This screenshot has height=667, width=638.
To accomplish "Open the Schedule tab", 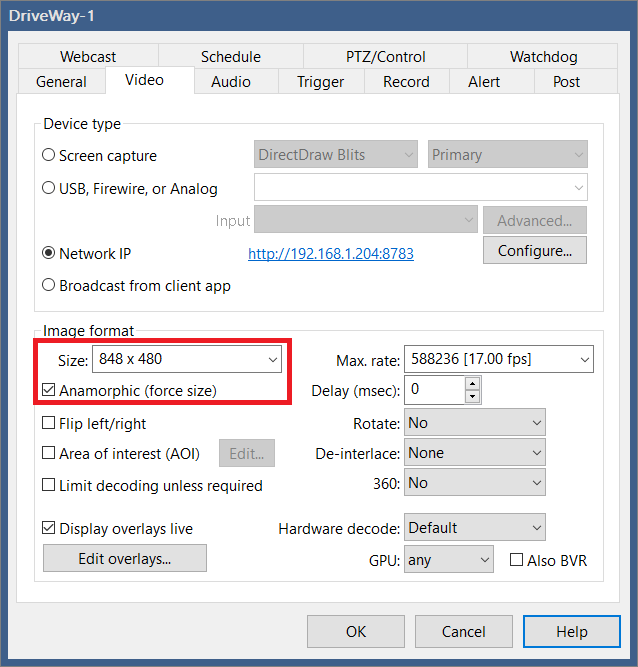I will (x=231, y=56).
